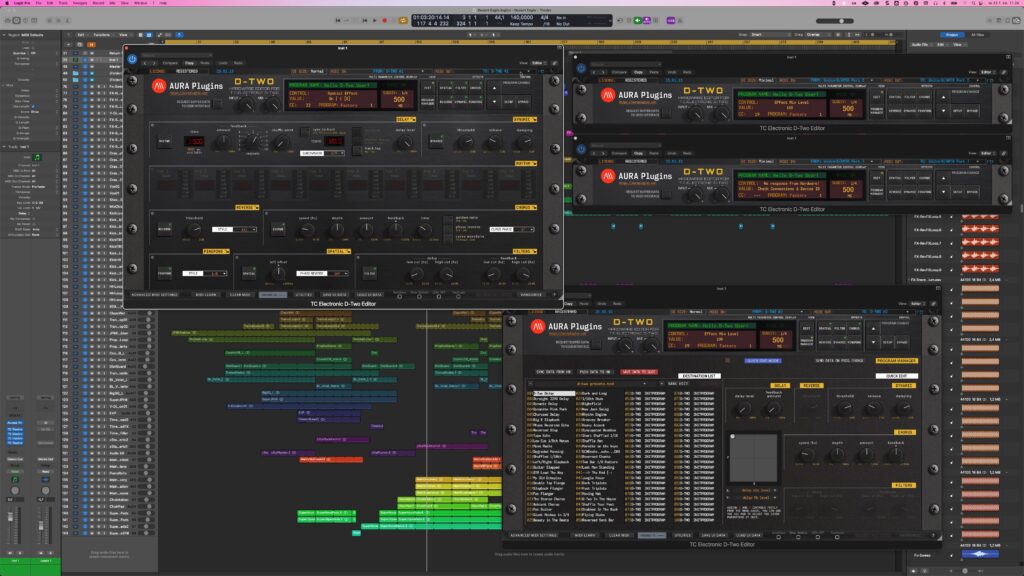Toggle power button in upper right D-Two window

pyautogui.click(x=581, y=67)
